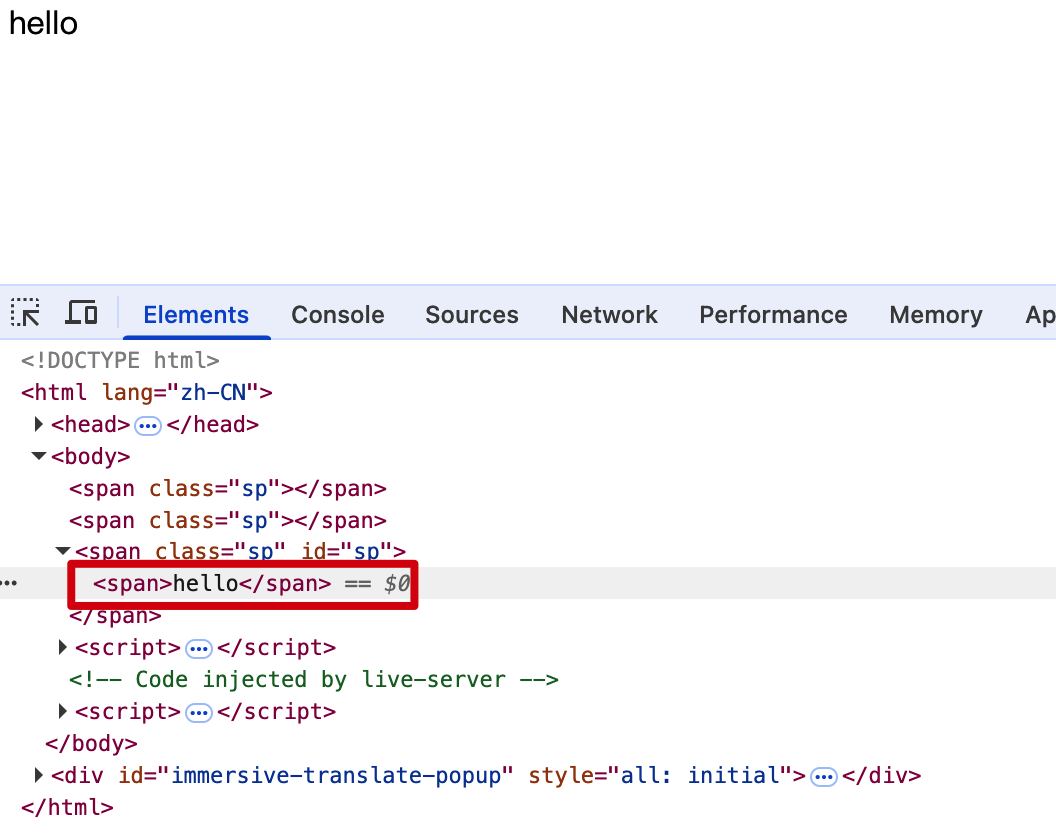The width and height of the screenshot is (1056, 840).
Task: Expand the head element node
Action: click(x=39, y=424)
